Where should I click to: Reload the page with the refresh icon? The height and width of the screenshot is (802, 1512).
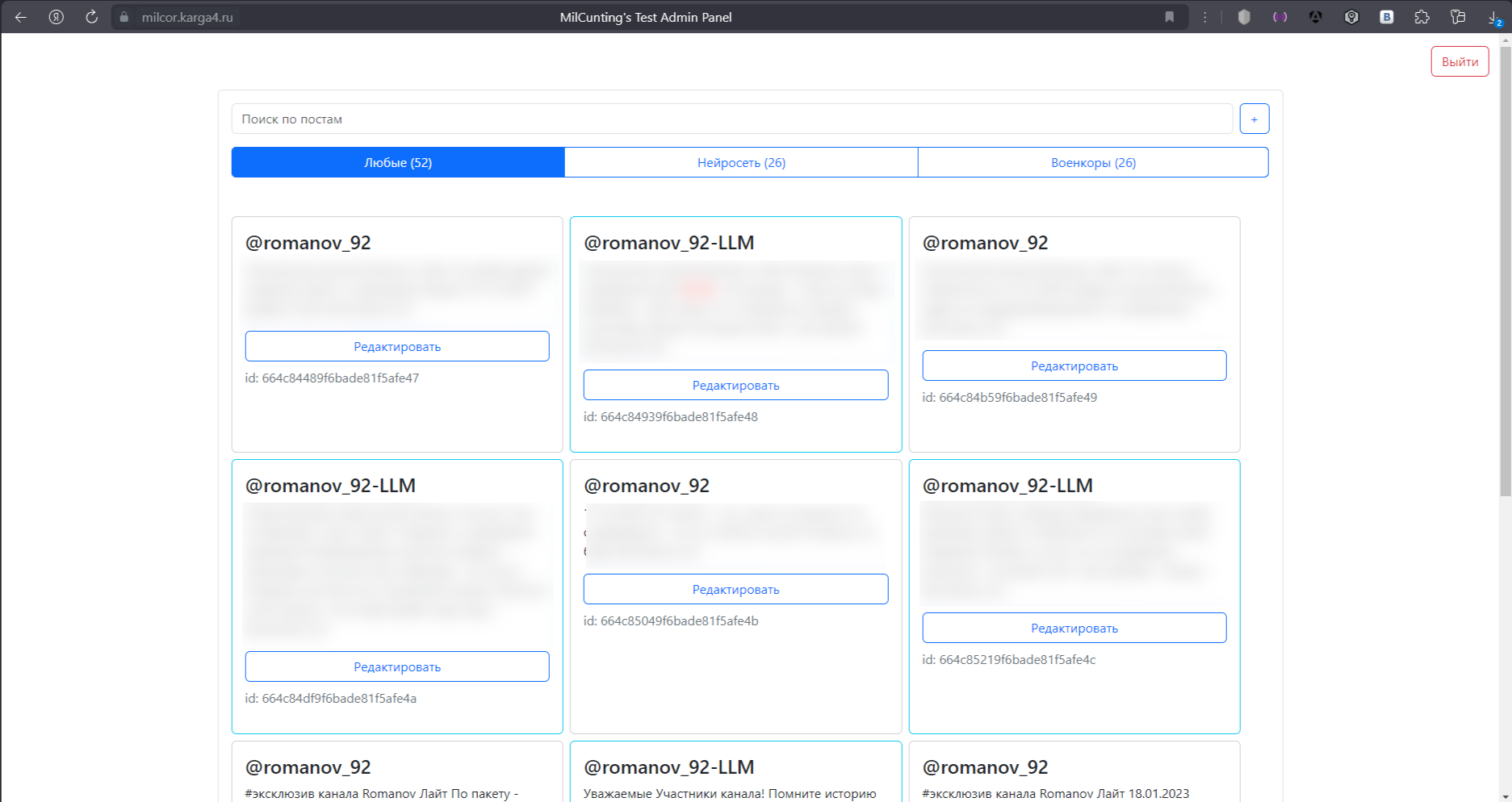click(92, 17)
